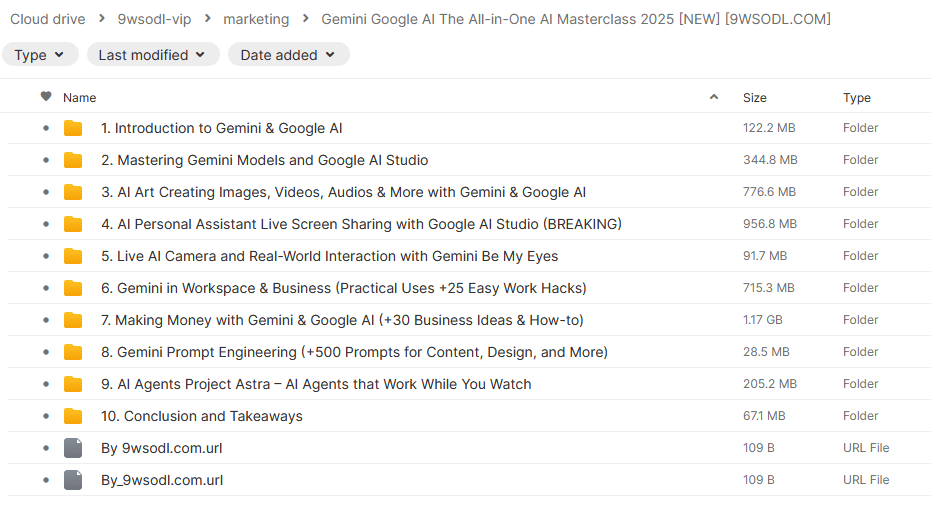Click the heart favorite column header icon

[46, 97]
